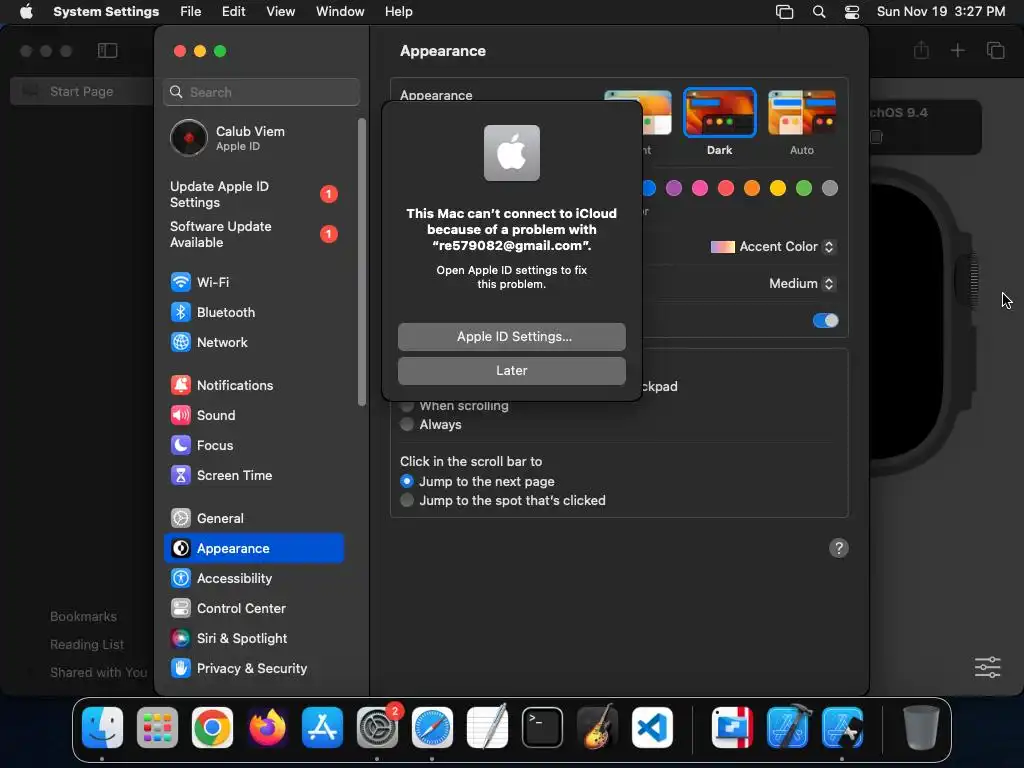This screenshot has width=1024, height=768.
Task: Open the Accent Color dropdown
Action: tap(773, 247)
